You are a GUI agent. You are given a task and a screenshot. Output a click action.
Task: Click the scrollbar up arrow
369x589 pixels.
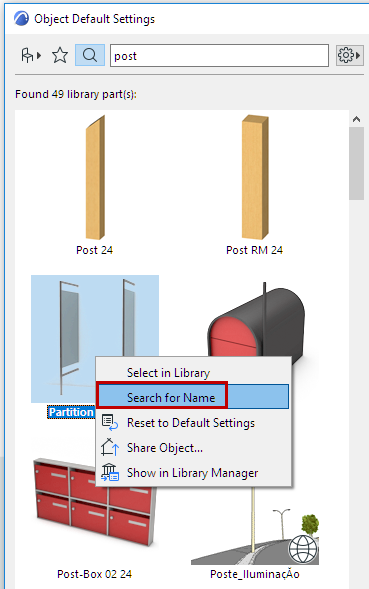coord(357,119)
